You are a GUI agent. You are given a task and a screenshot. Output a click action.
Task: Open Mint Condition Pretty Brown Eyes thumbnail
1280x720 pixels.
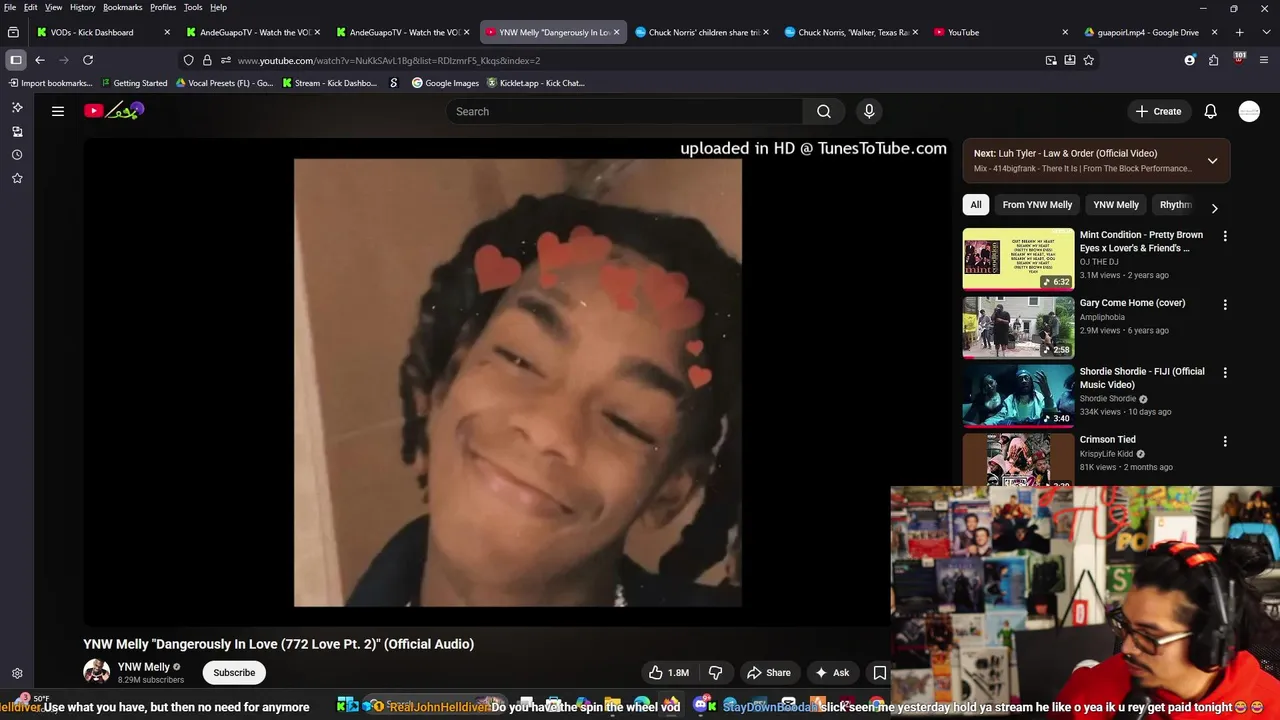pos(1018,259)
